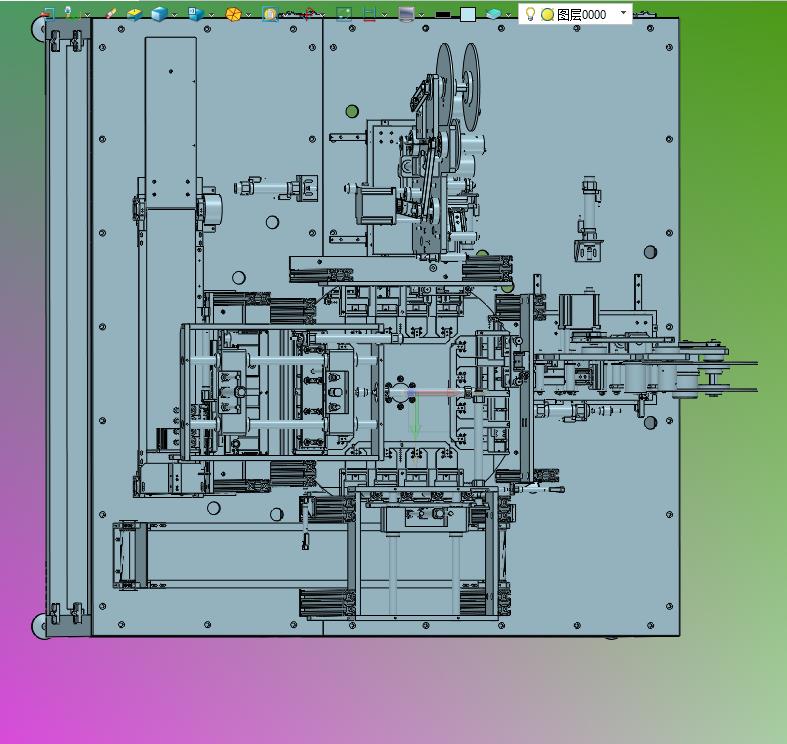Expand dropdown beside the teal layers icon
This screenshot has height=744, width=787.
[508, 15]
